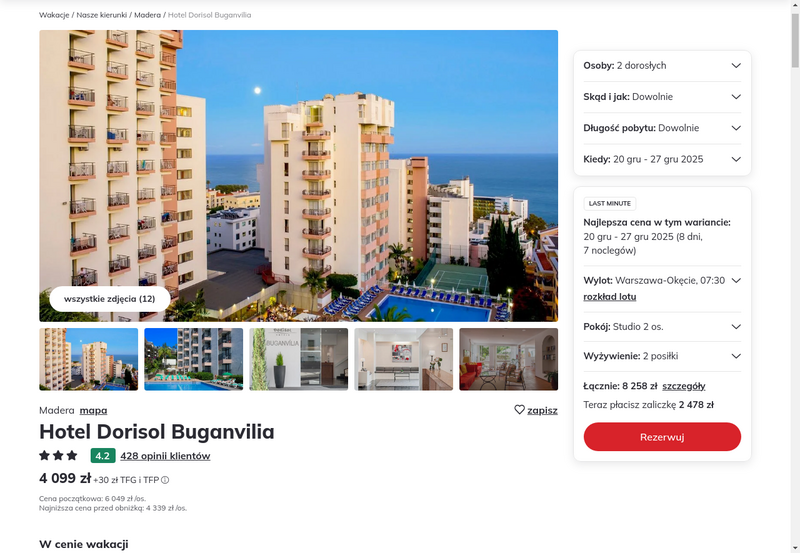The height and width of the screenshot is (553, 800).
Task: Navigate to Madera breadcrumb
Action: point(147,15)
